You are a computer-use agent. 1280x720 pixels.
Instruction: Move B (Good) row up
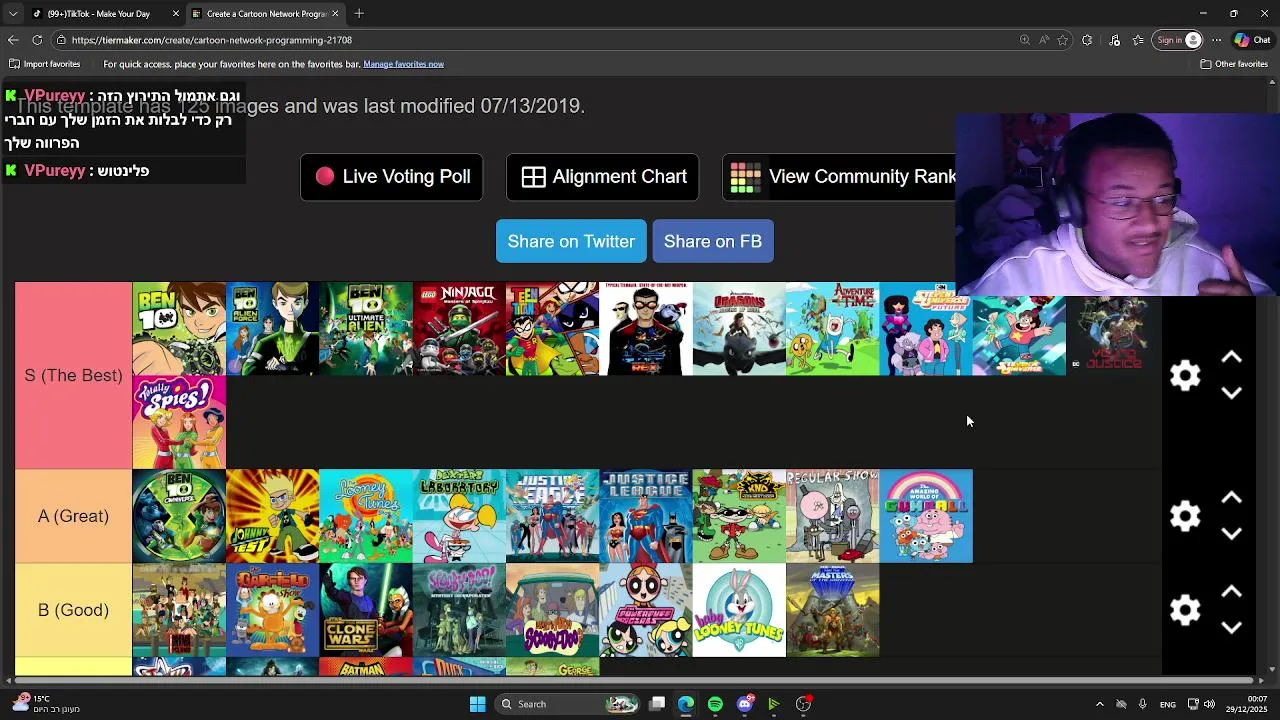pos(1231,592)
